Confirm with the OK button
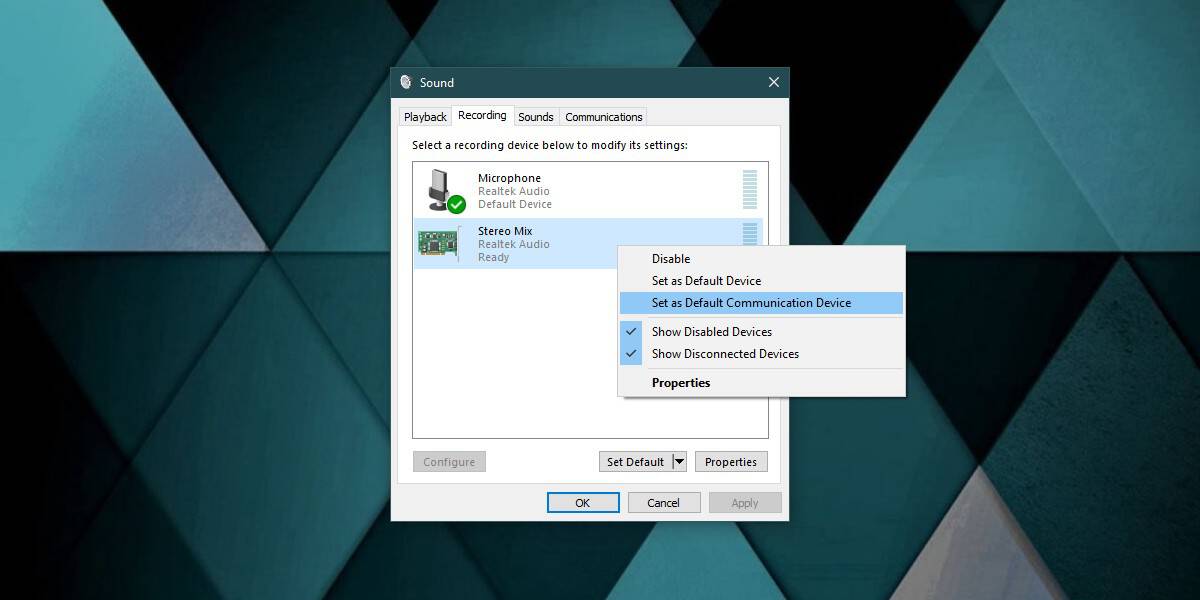1200x600 pixels. click(x=583, y=503)
